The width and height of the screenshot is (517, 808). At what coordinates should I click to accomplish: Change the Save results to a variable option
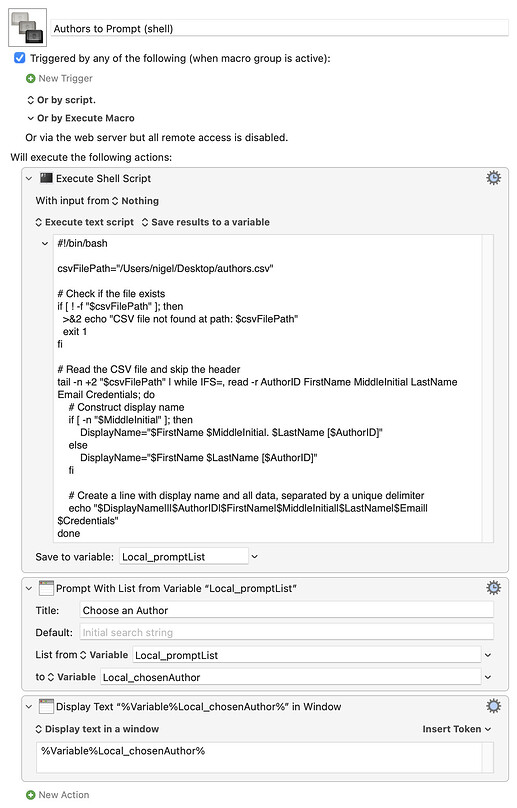coord(206,222)
